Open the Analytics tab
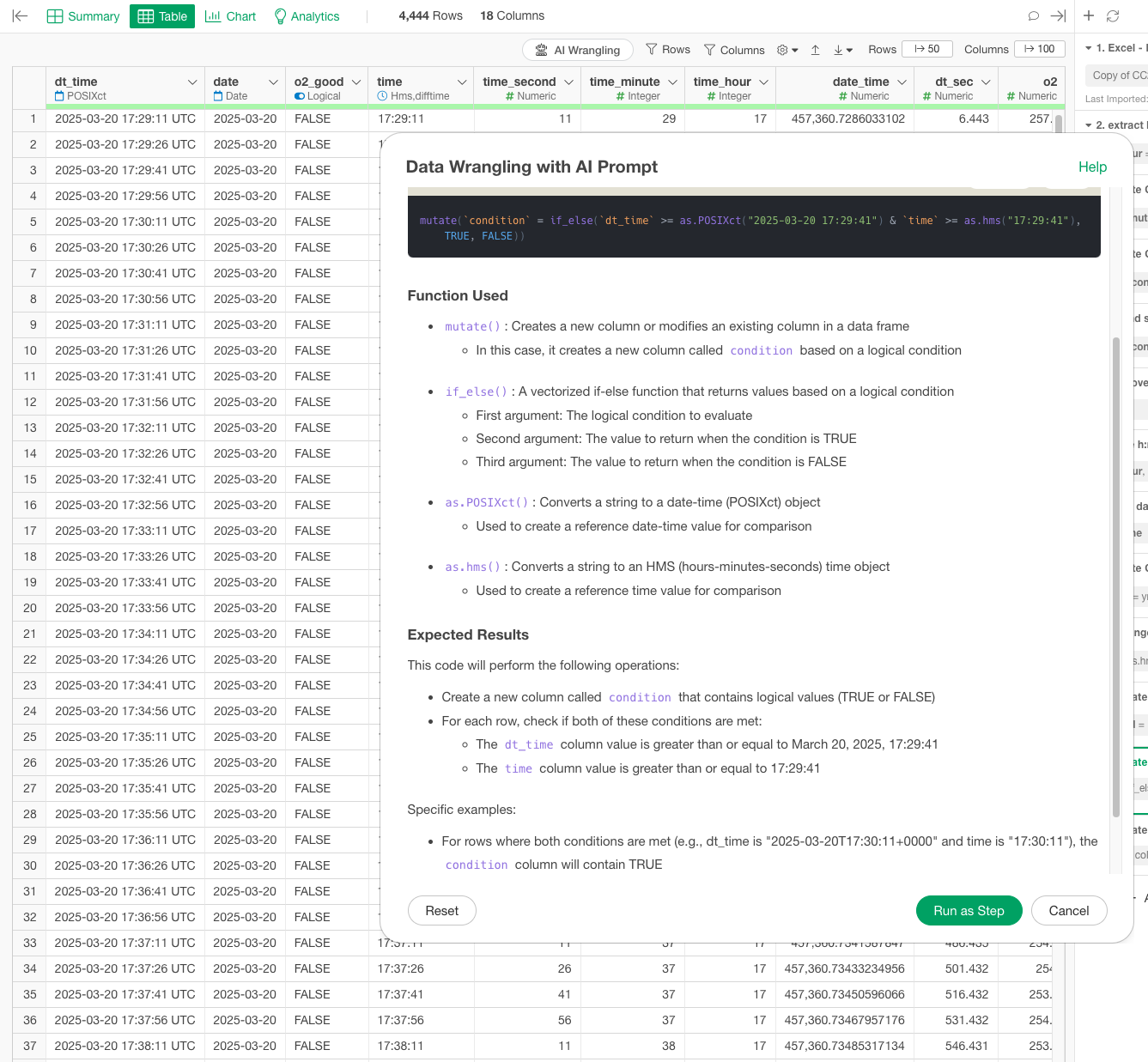 pos(307,16)
